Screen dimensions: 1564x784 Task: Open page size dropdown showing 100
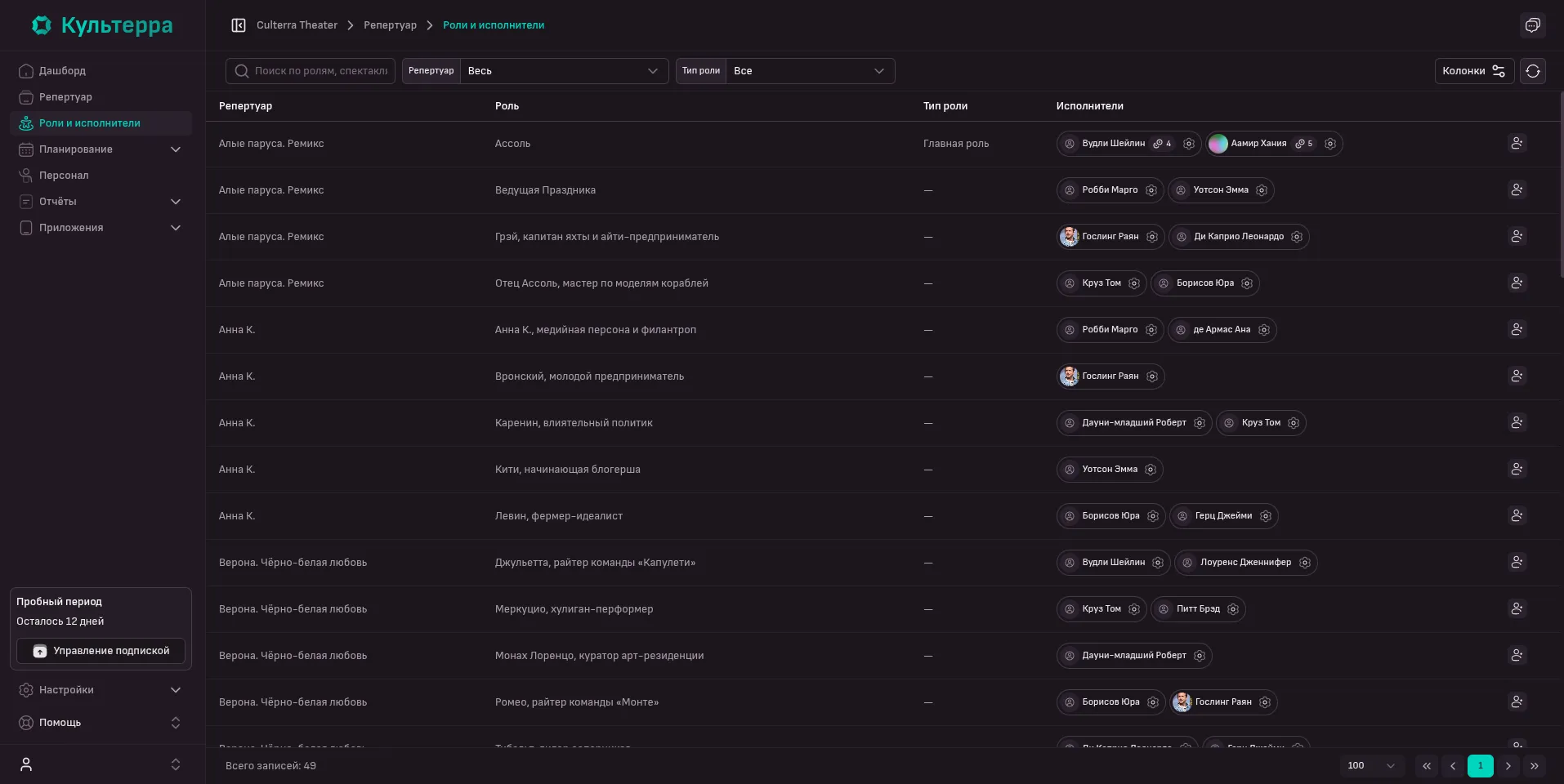pyautogui.click(x=1372, y=766)
